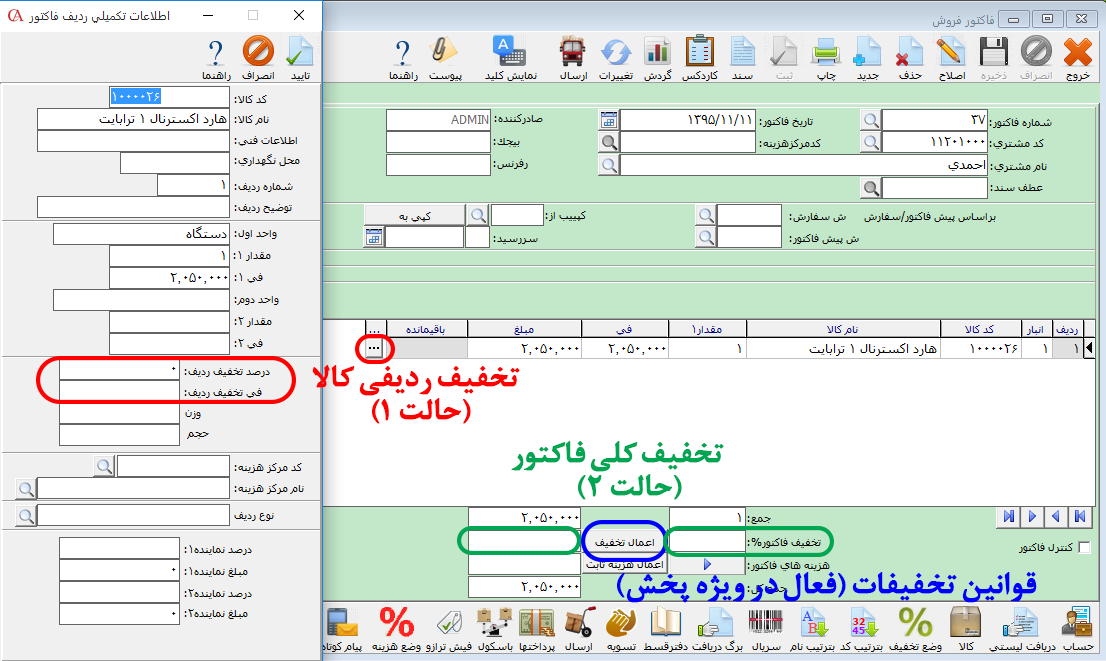Image resolution: width=1106 pixels, height=661 pixels.
Task: Click the نمایش کلید toolbar icon
Action: tap(507, 52)
